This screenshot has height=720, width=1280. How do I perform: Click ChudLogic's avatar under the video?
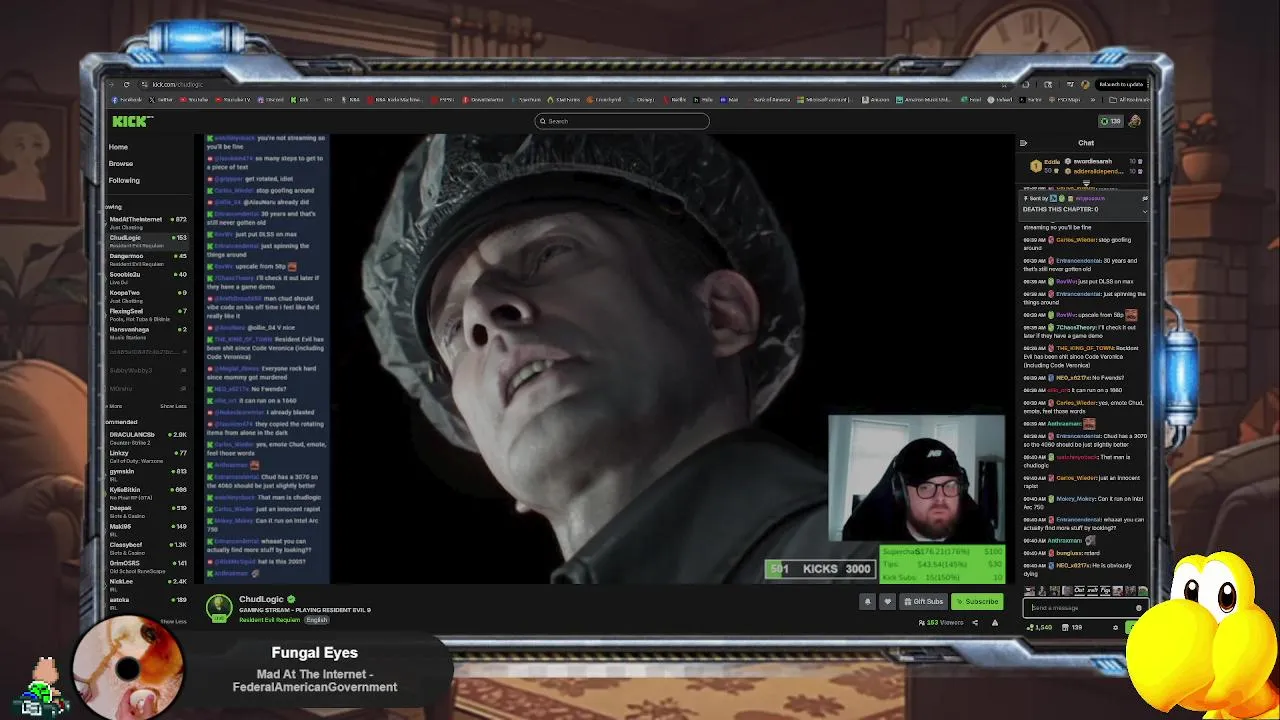click(x=219, y=607)
